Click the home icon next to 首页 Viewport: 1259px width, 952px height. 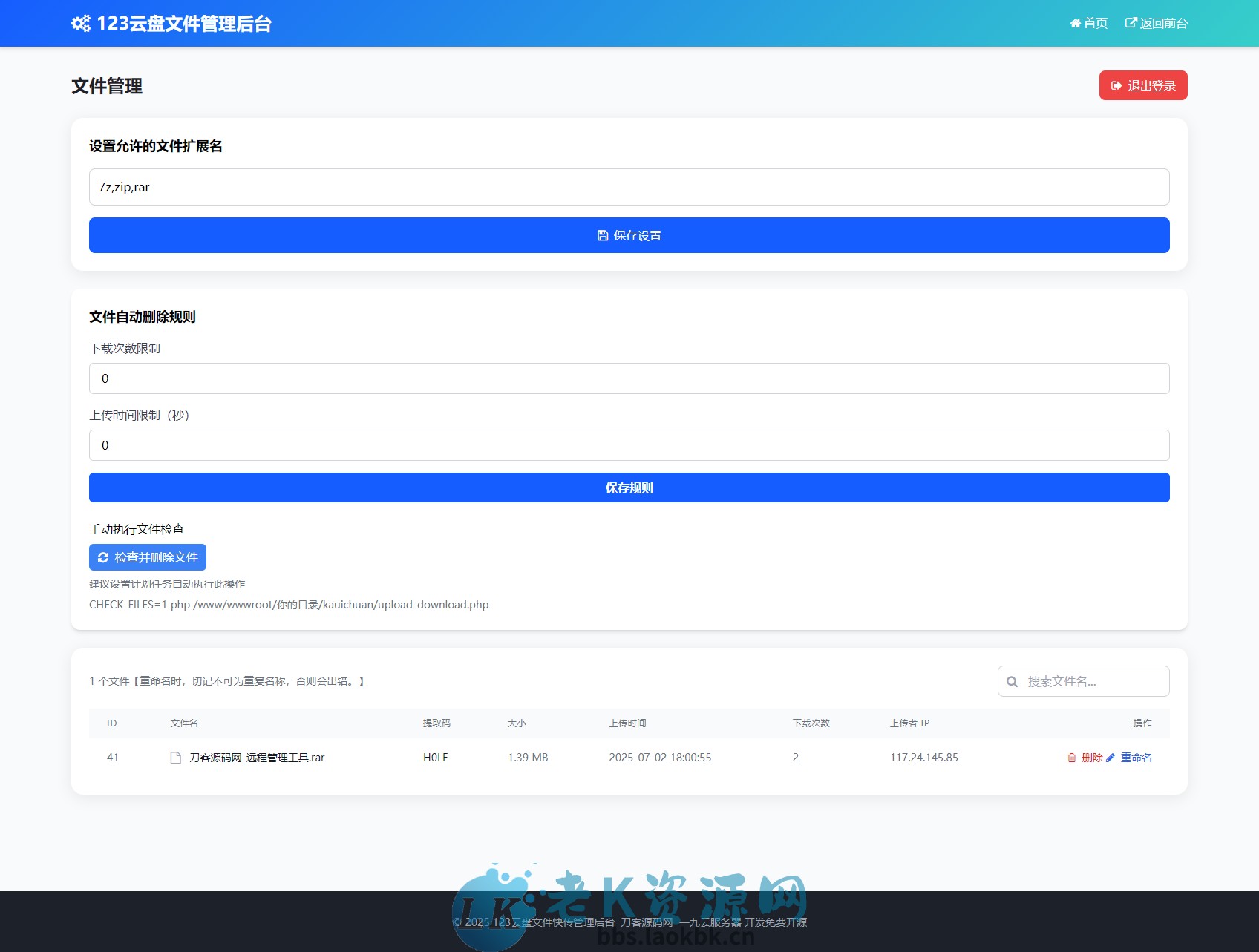coord(1075,23)
